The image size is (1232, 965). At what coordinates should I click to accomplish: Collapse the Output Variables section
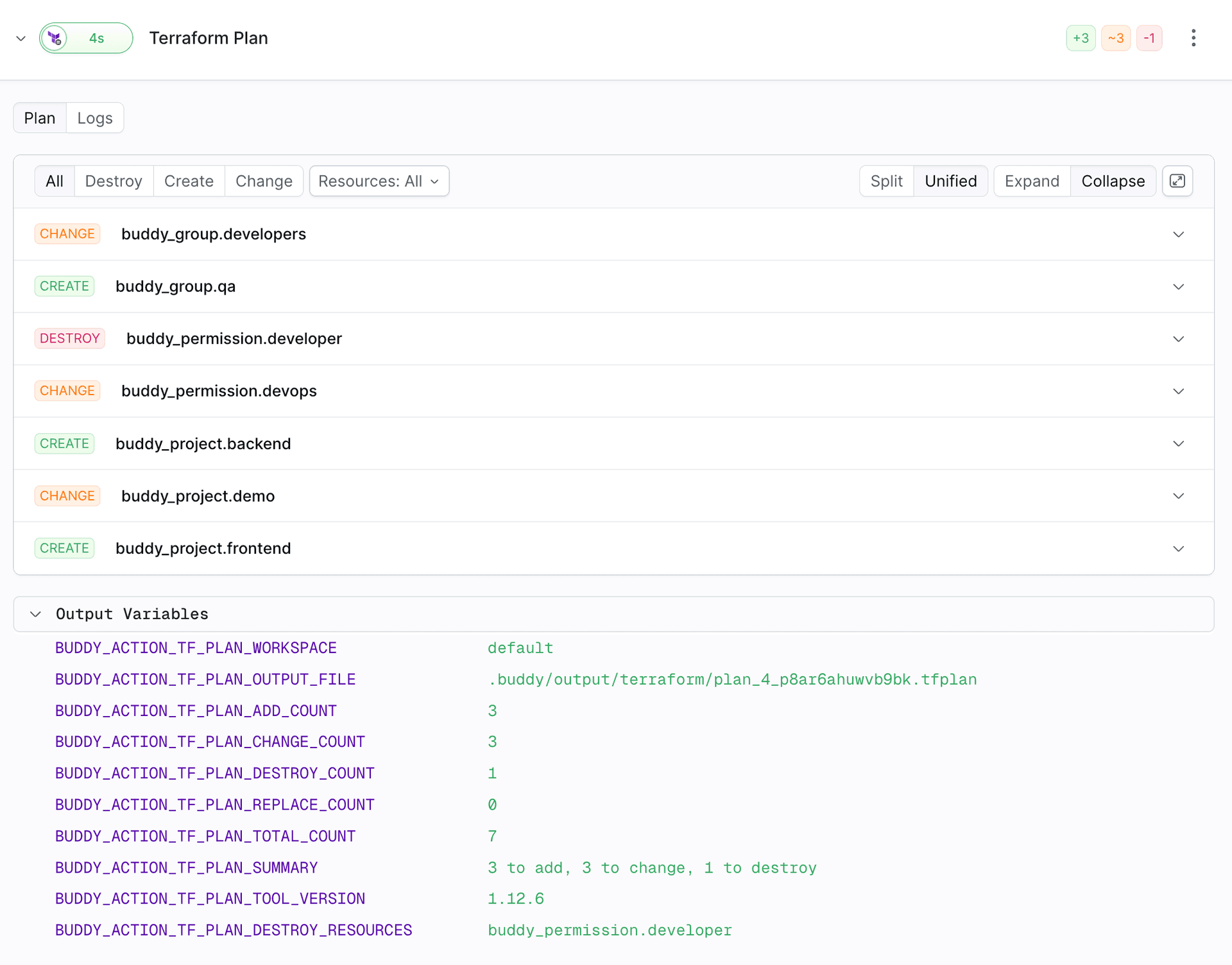coord(36,614)
